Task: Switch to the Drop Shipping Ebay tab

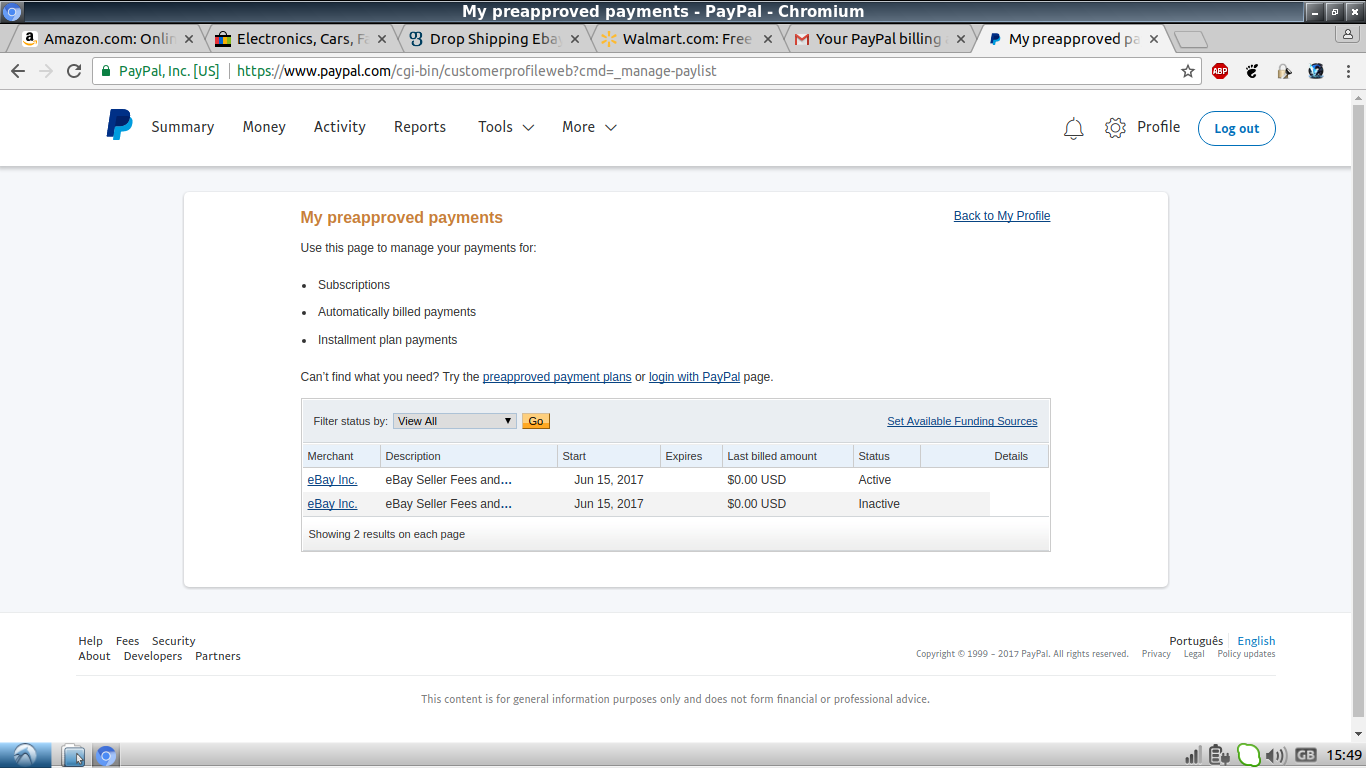Action: click(x=494, y=39)
